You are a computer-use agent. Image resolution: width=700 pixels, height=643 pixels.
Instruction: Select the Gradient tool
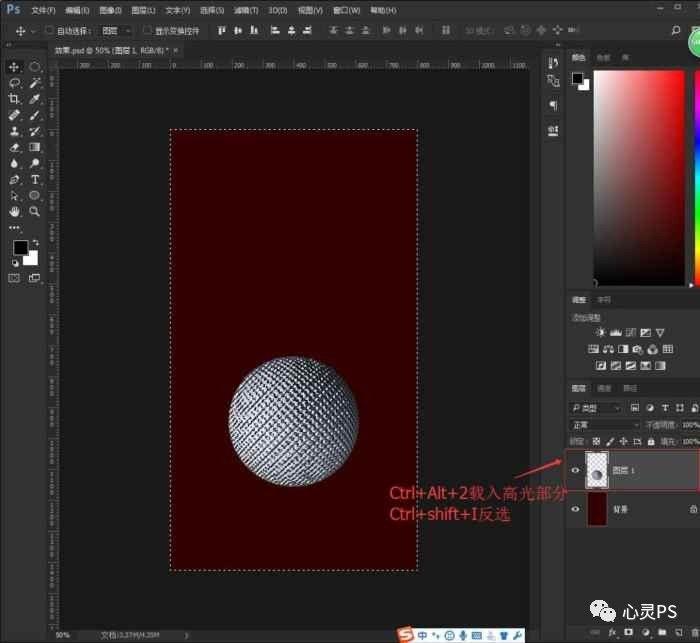coord(35,147)
